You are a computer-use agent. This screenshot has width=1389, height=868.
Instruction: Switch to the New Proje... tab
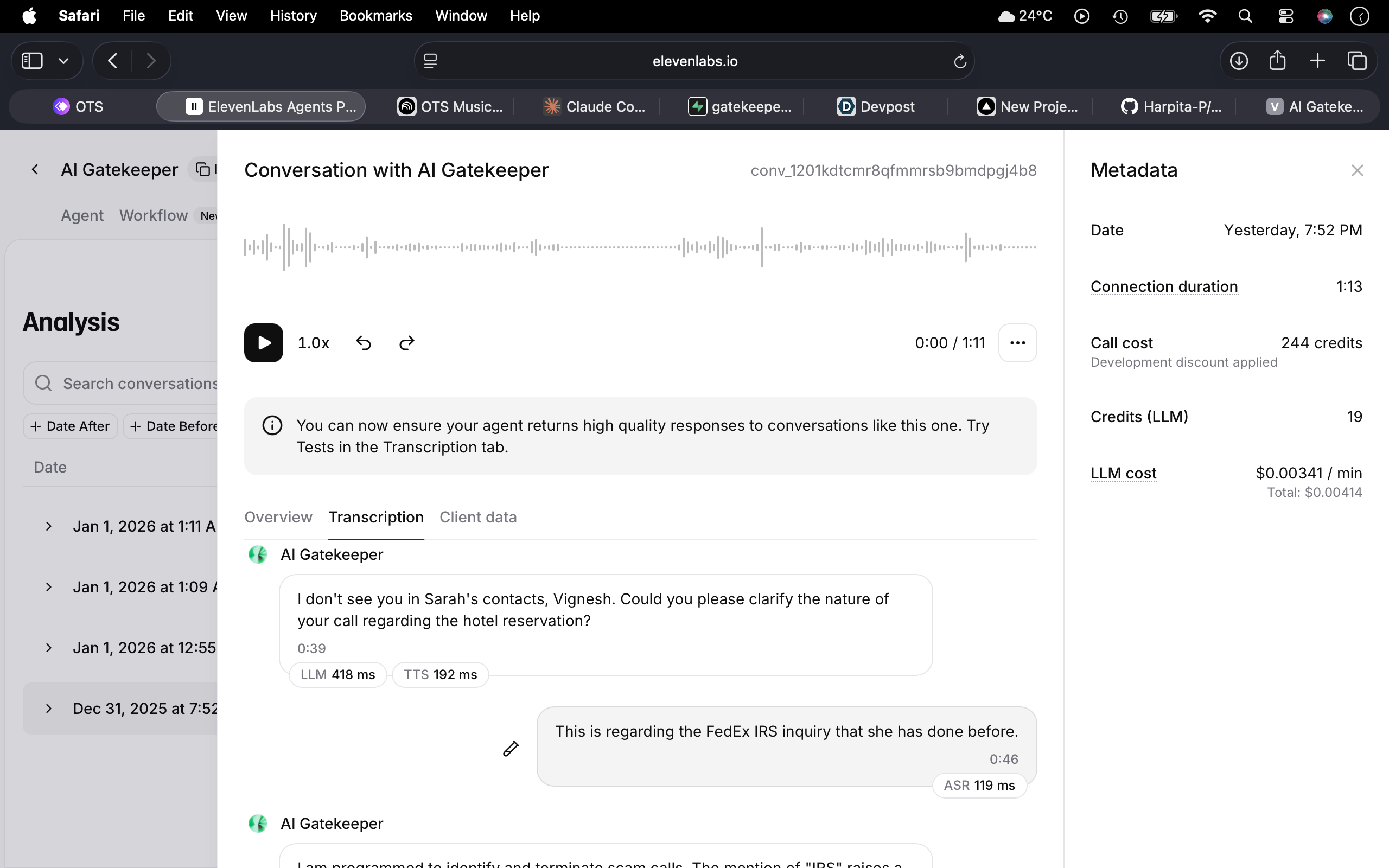point(1028,107)
